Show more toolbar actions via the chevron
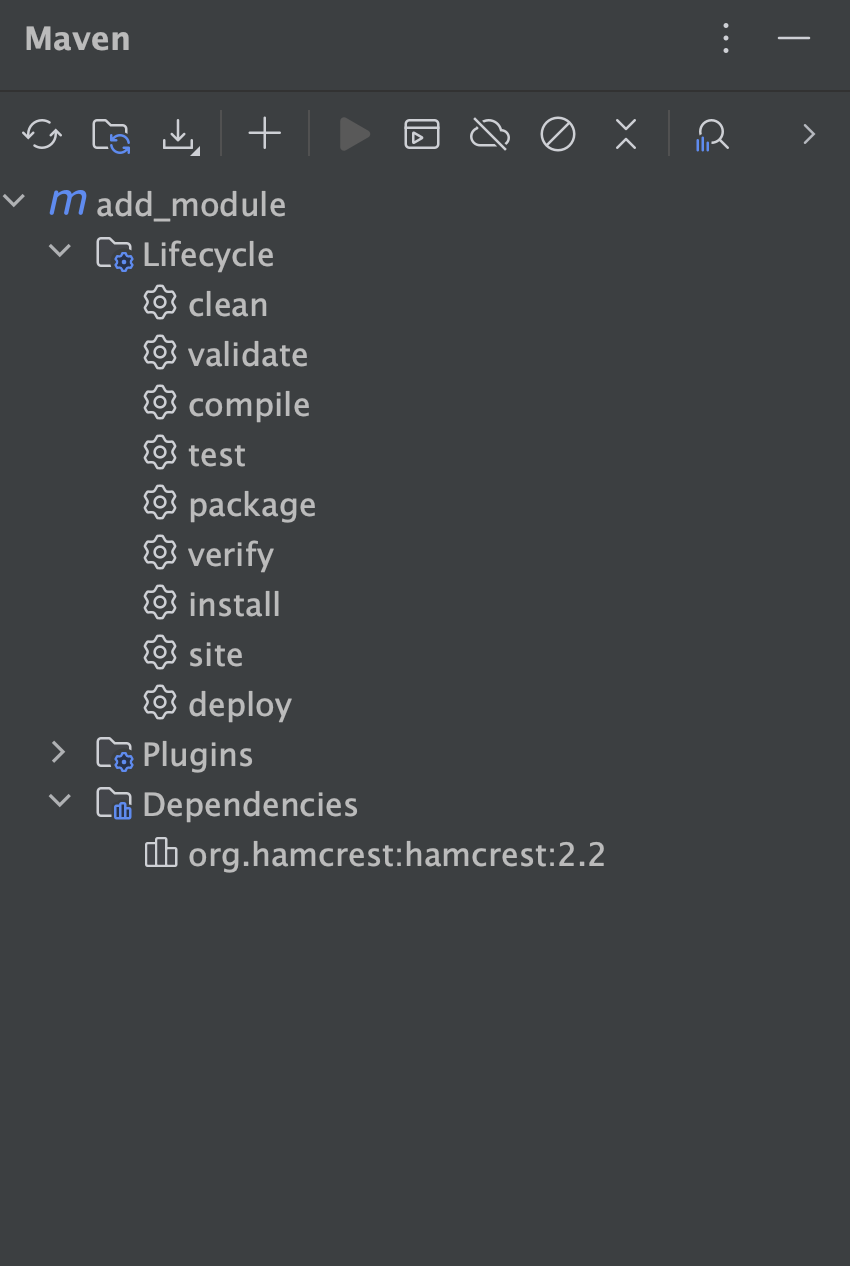This screenshot has width=850, height=1266. [808, 134]
